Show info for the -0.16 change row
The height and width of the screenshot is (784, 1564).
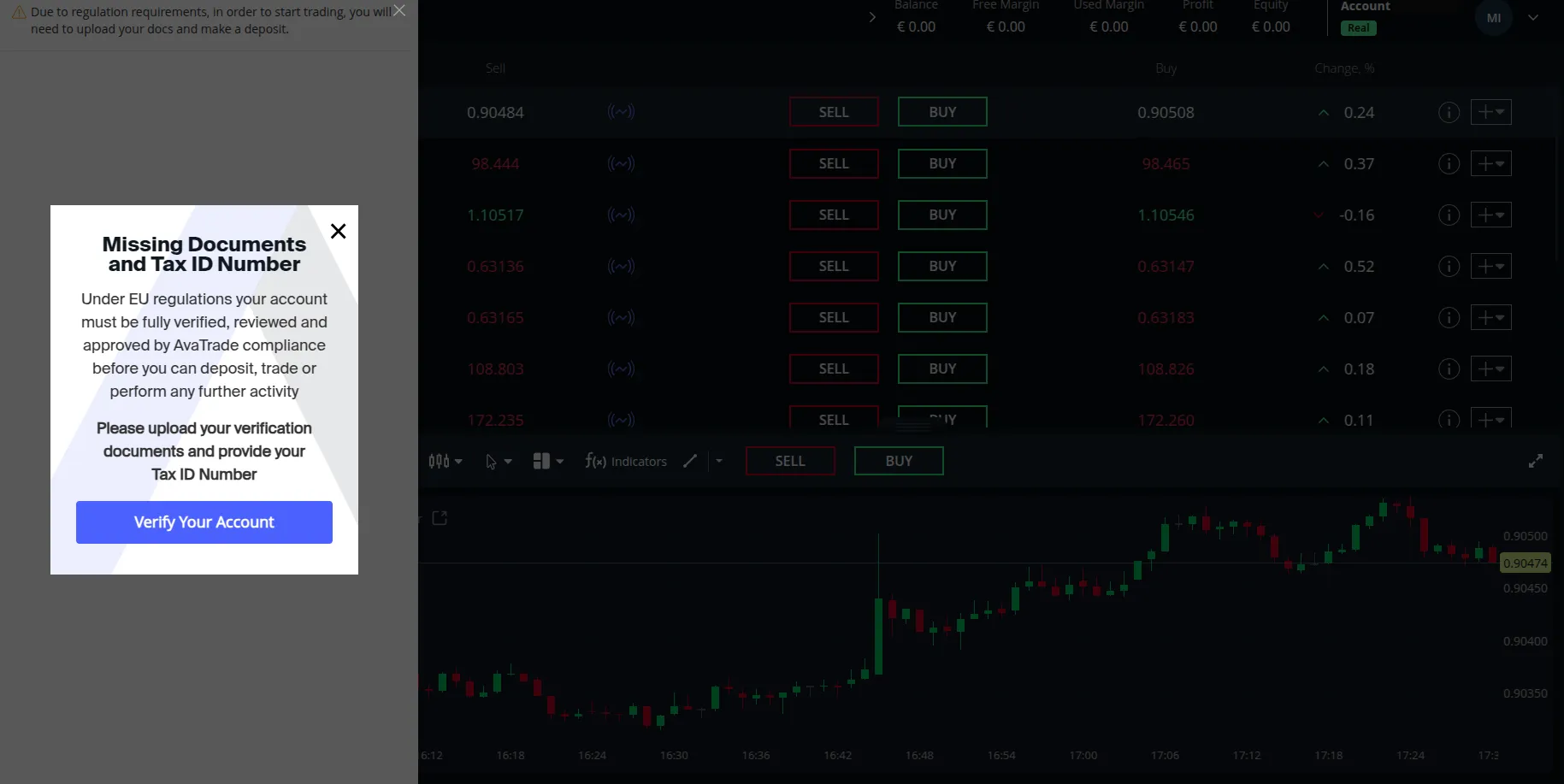click(x=1449, y=215)
